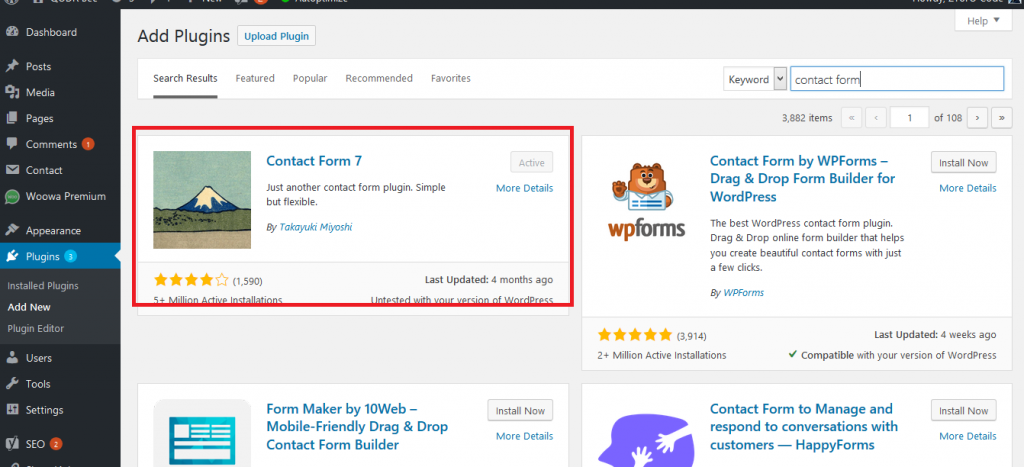Open More Details for HappyForms
Viewport: 1024px width, 467px height.
click(968, 436)
